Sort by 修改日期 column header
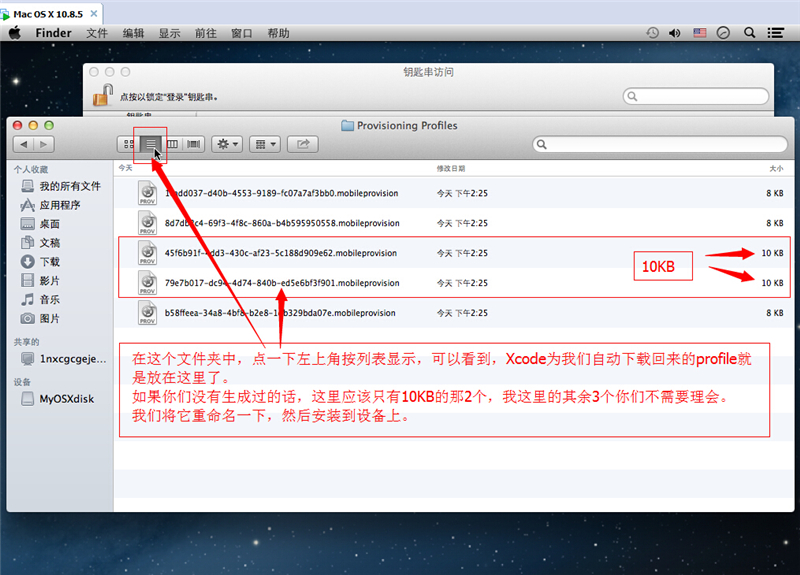Viewport: 800px width, 575px height. [451, 168]
